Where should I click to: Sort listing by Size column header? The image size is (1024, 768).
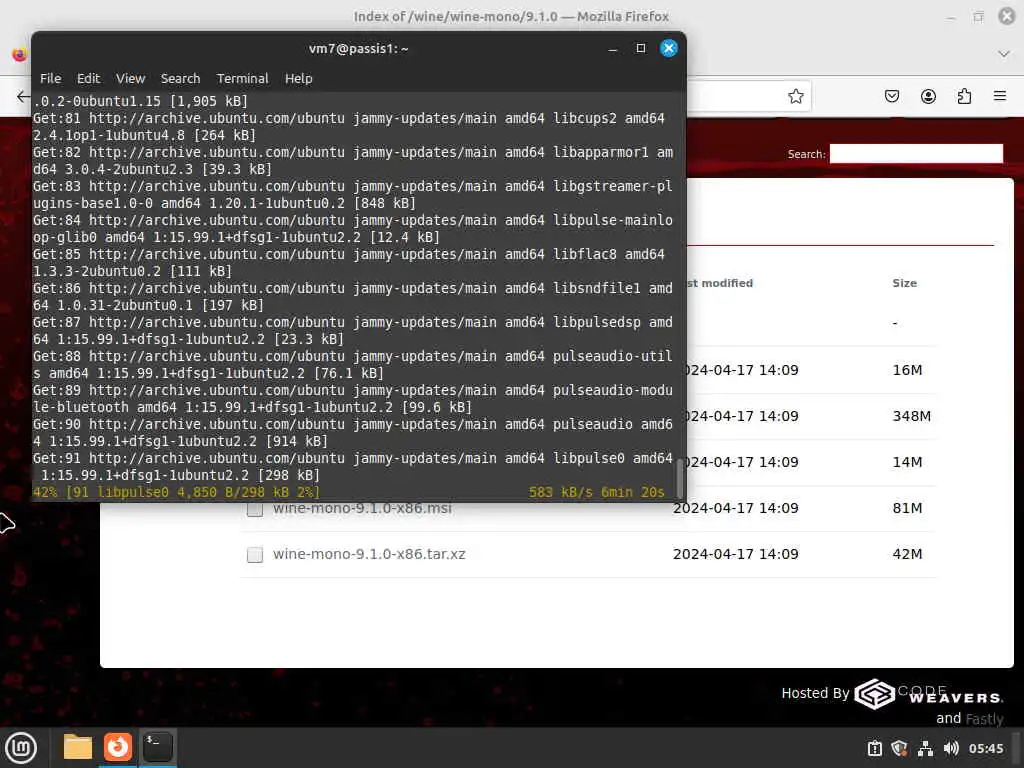click(x=904, y=283)
